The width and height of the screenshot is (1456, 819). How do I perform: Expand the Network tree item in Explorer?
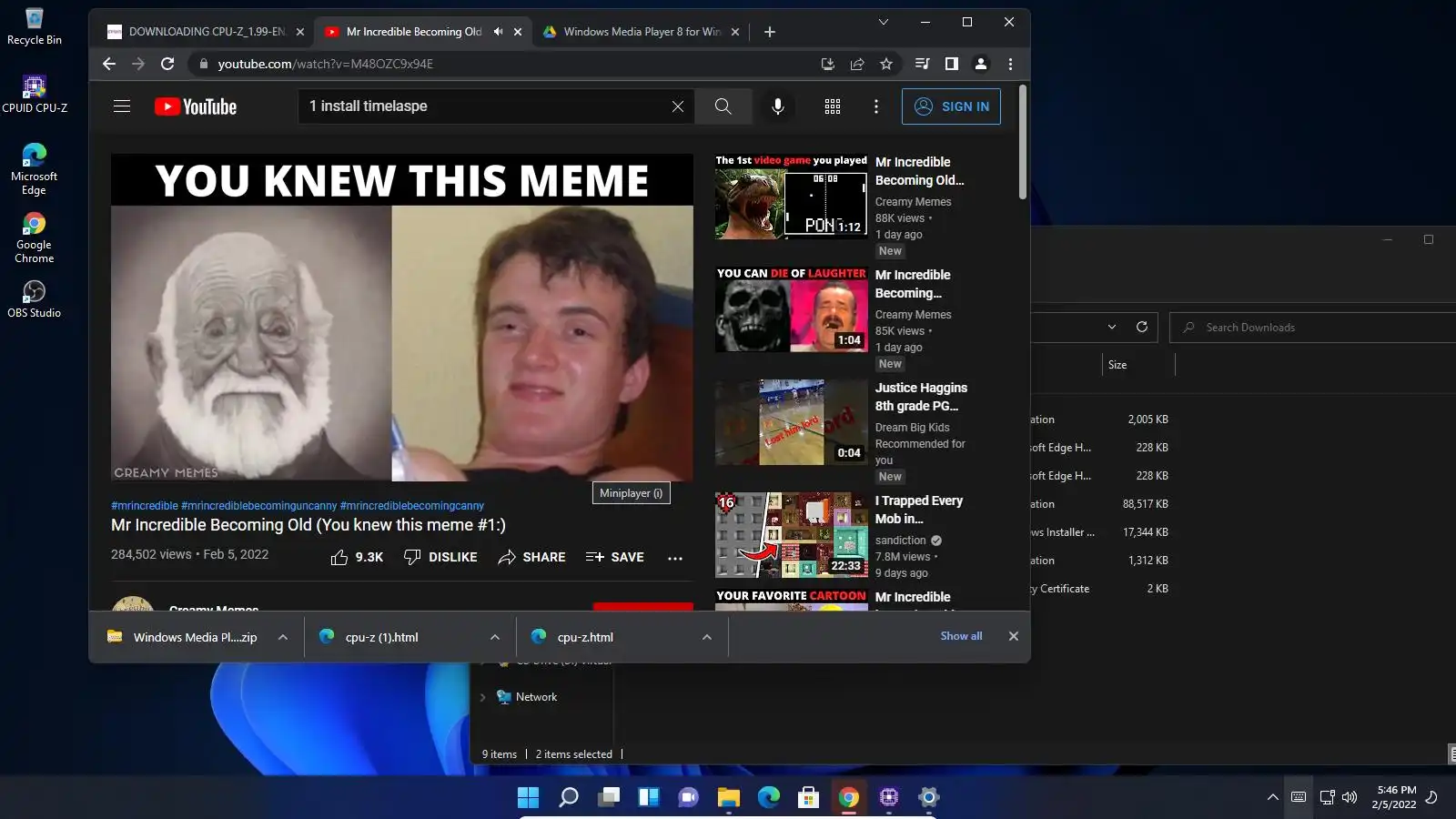tap(483, 697)
